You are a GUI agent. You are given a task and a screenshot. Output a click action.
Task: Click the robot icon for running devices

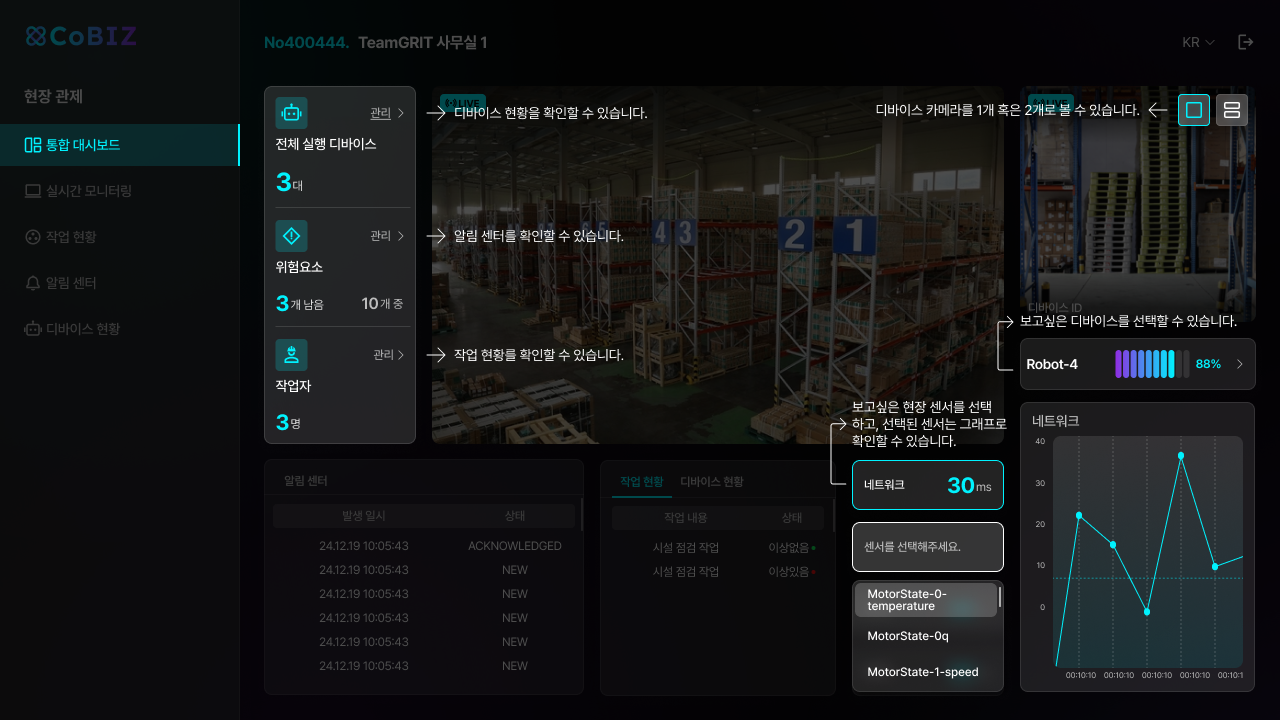(x=291, y=113)
